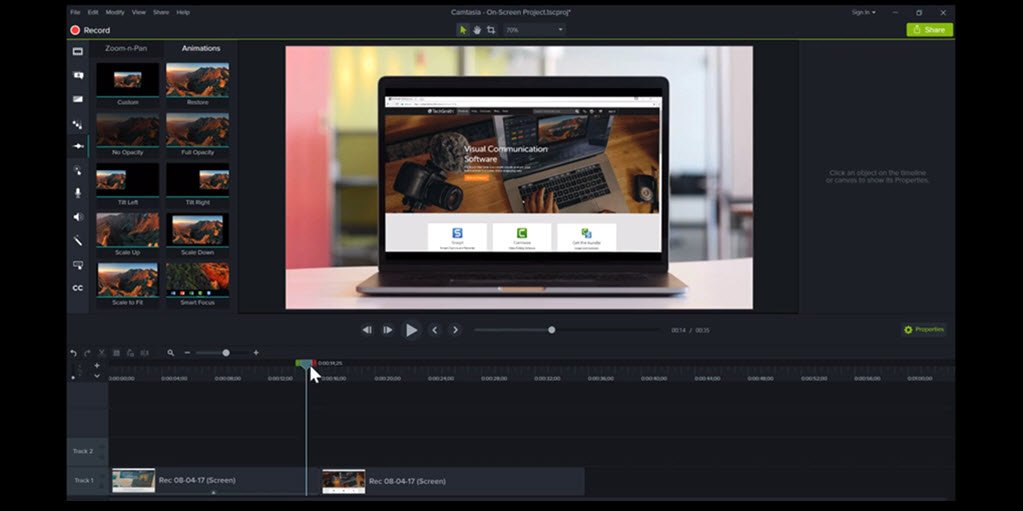Open the File menu
Screen dimensions: 1023x511
(x=75, y=12)
